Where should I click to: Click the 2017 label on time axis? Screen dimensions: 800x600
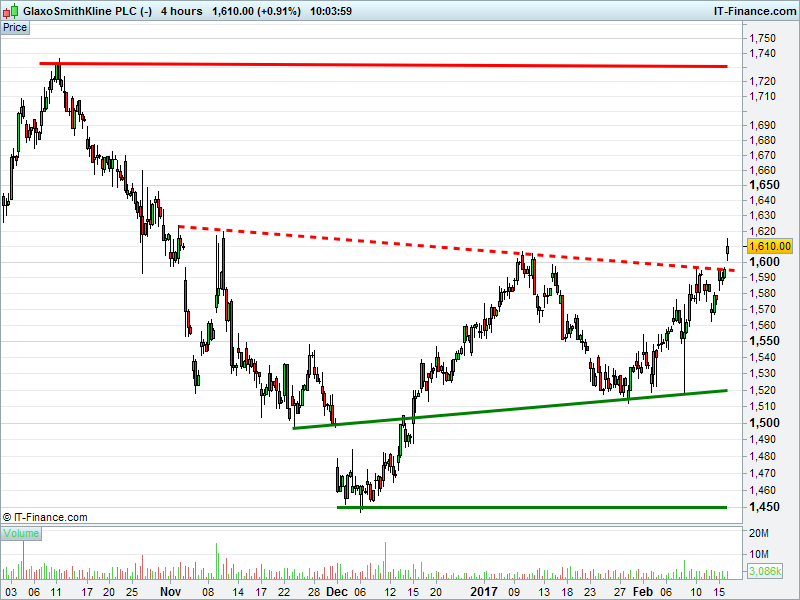tap(484, 592)
